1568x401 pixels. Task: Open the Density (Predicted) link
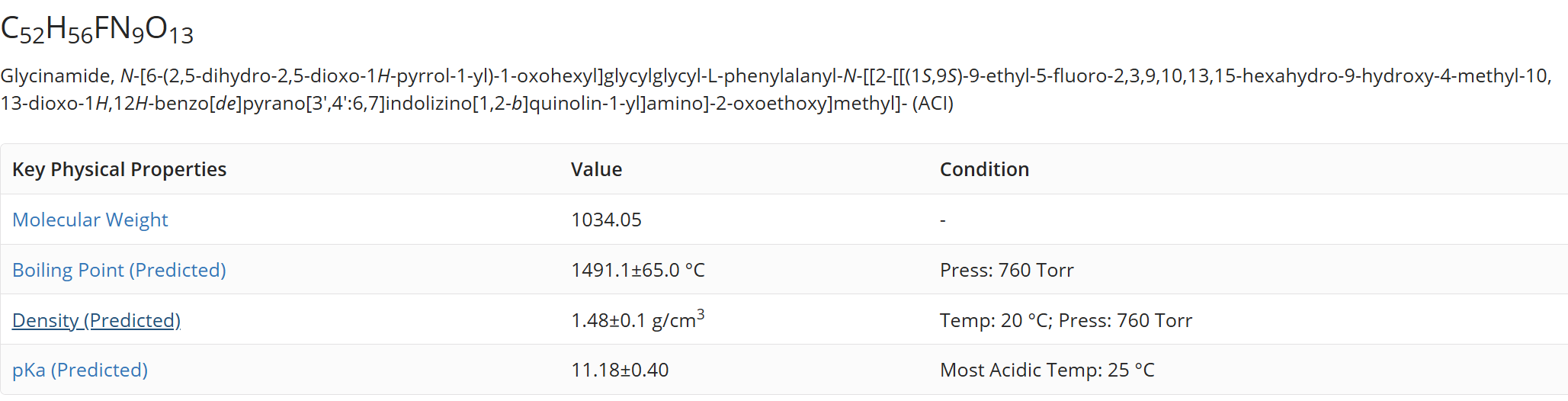tap(96, 320)
